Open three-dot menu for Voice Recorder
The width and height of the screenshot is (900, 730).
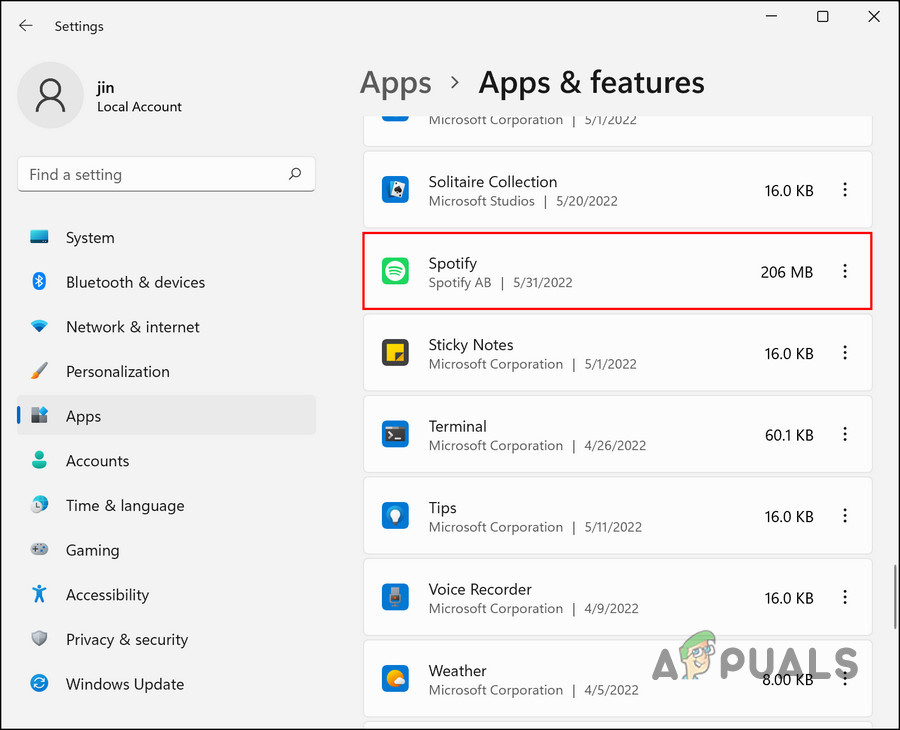(x=845, y=597)
